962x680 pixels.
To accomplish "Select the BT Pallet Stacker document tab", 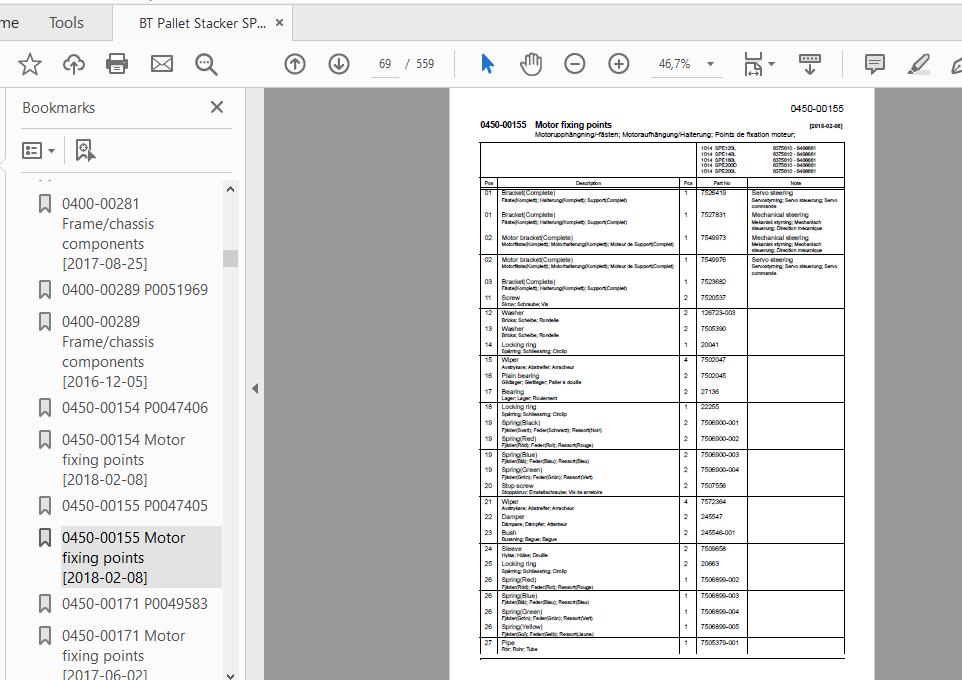I will [202, 23].
